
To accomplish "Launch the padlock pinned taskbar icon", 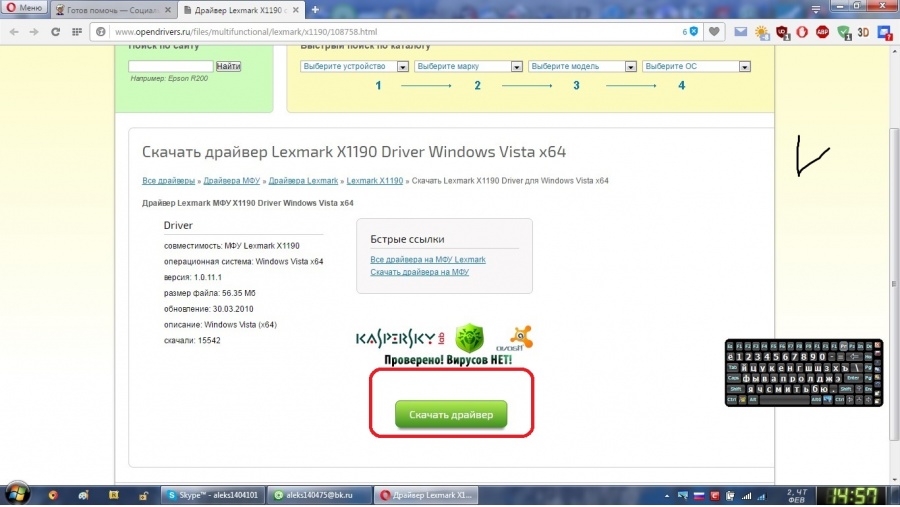I will click(x=143, y=495).
